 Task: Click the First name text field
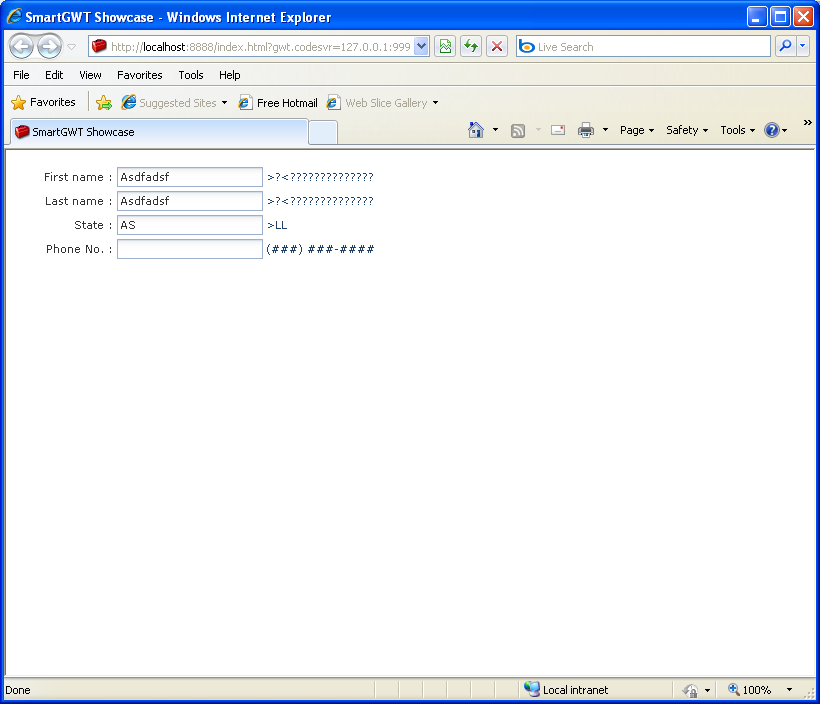click(x=190, y=177)
